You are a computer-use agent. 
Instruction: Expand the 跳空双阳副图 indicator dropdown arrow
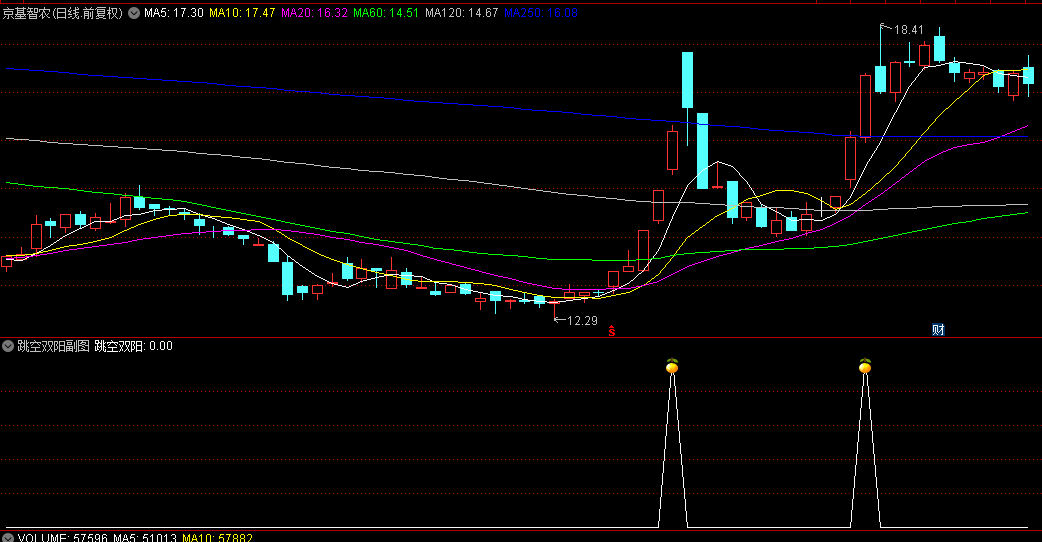[x=8, y=346]
